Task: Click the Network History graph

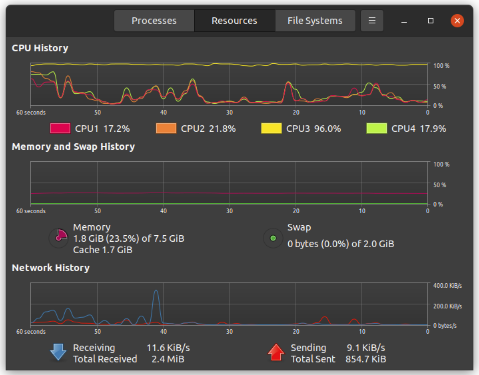Action: (229, 304)
